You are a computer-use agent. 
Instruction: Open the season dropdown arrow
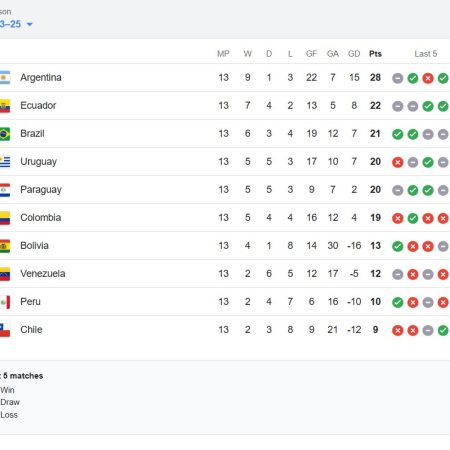(30, 24)
